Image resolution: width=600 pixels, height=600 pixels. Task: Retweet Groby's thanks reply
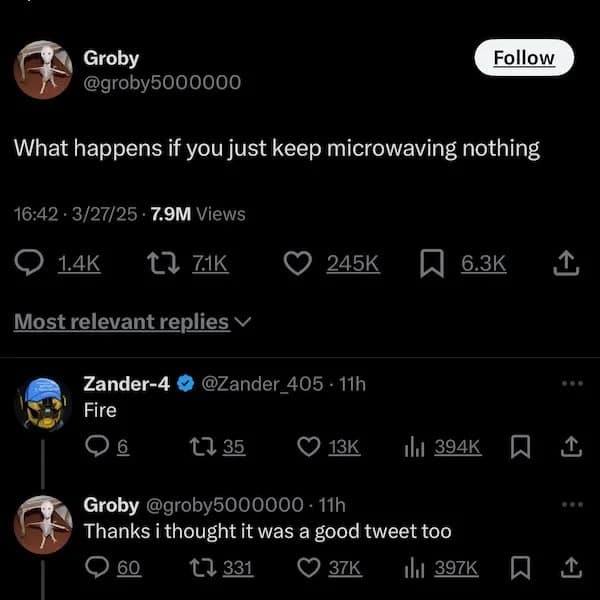pos(201,569)
